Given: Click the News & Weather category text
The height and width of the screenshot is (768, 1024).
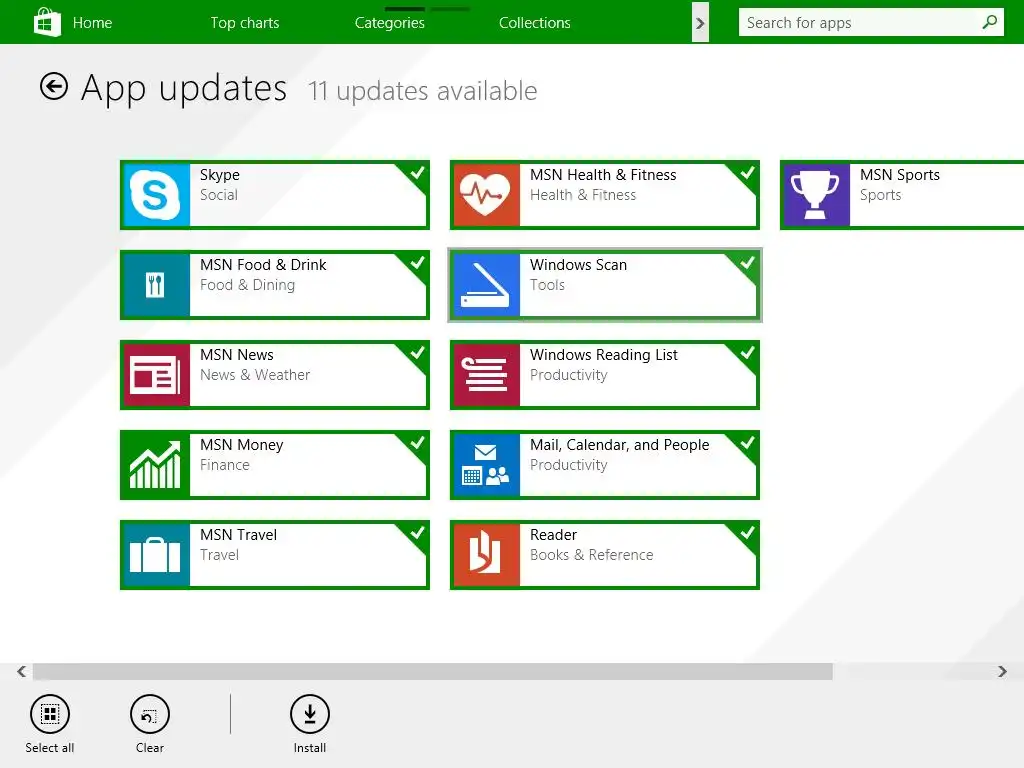Looking at the screenshot, I should 255,375.
